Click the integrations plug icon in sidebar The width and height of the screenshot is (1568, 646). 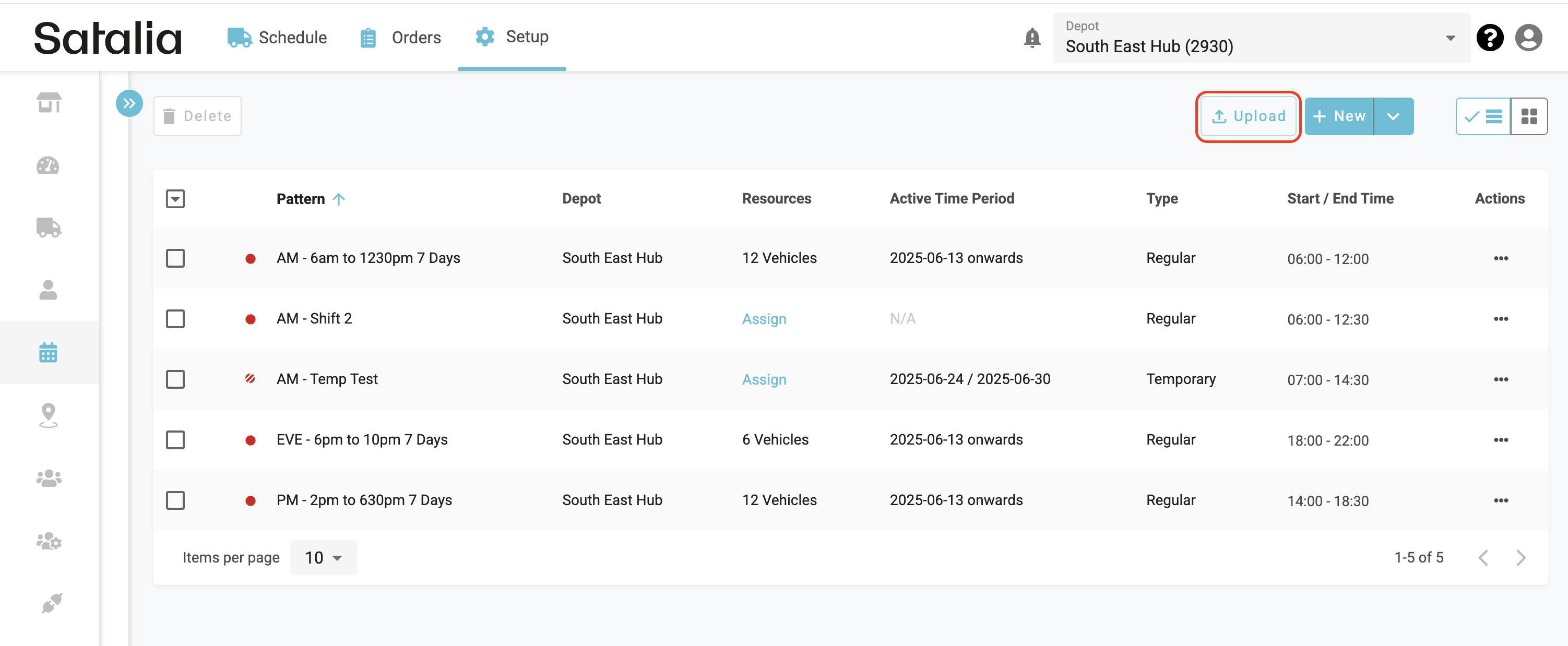click(51, 603)
